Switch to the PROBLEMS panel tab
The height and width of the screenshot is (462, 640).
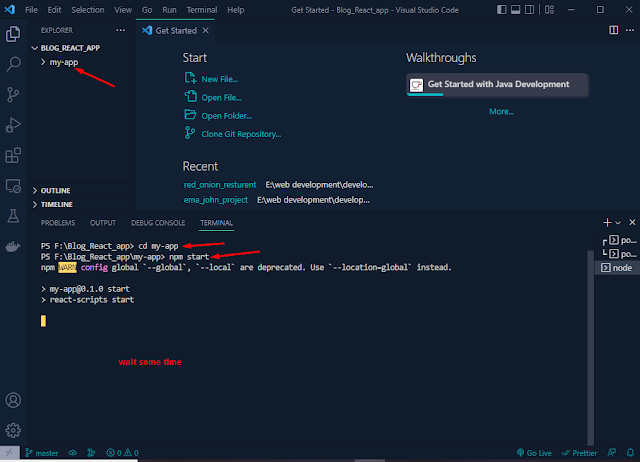tap(58, 223)
